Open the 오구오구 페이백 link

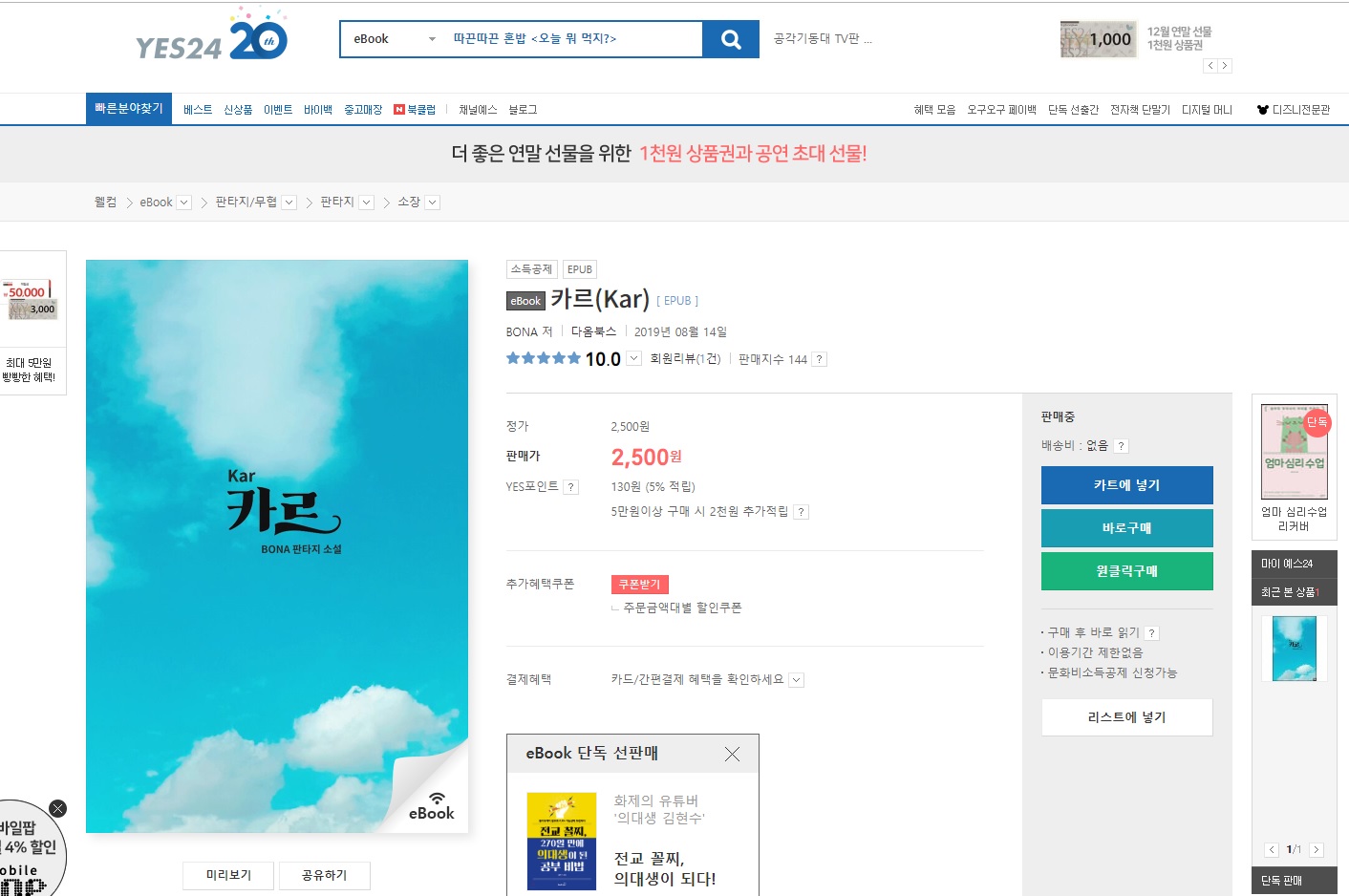click(x=1001, y=110)
